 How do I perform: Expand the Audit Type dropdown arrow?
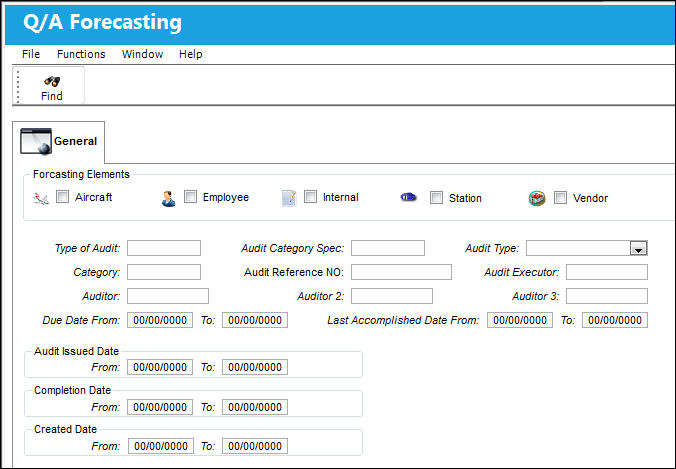[x=638, y=249]
